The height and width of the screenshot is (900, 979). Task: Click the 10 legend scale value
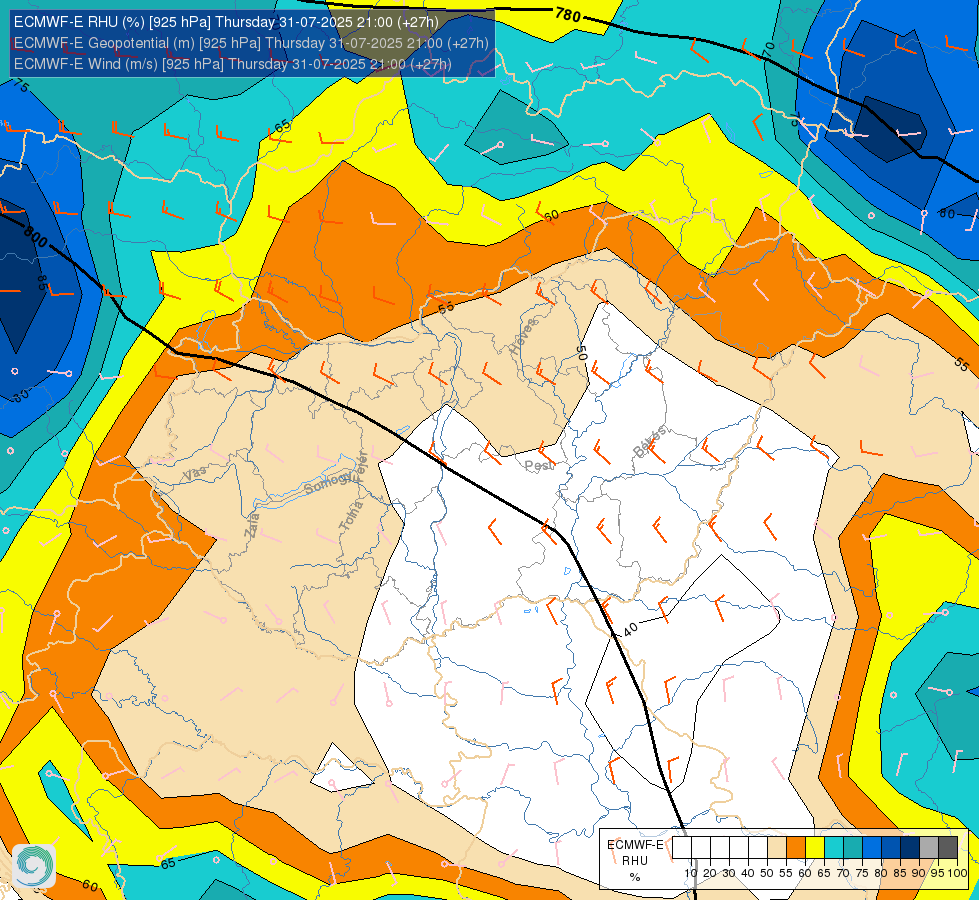[x=691, y=873]
